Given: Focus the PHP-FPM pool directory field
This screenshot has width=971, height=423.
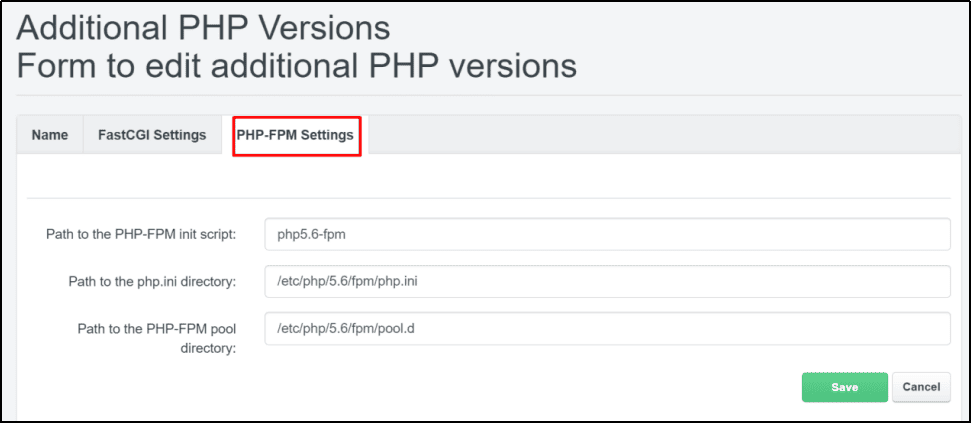Looking at the screenshot, I should coord(607,328).
